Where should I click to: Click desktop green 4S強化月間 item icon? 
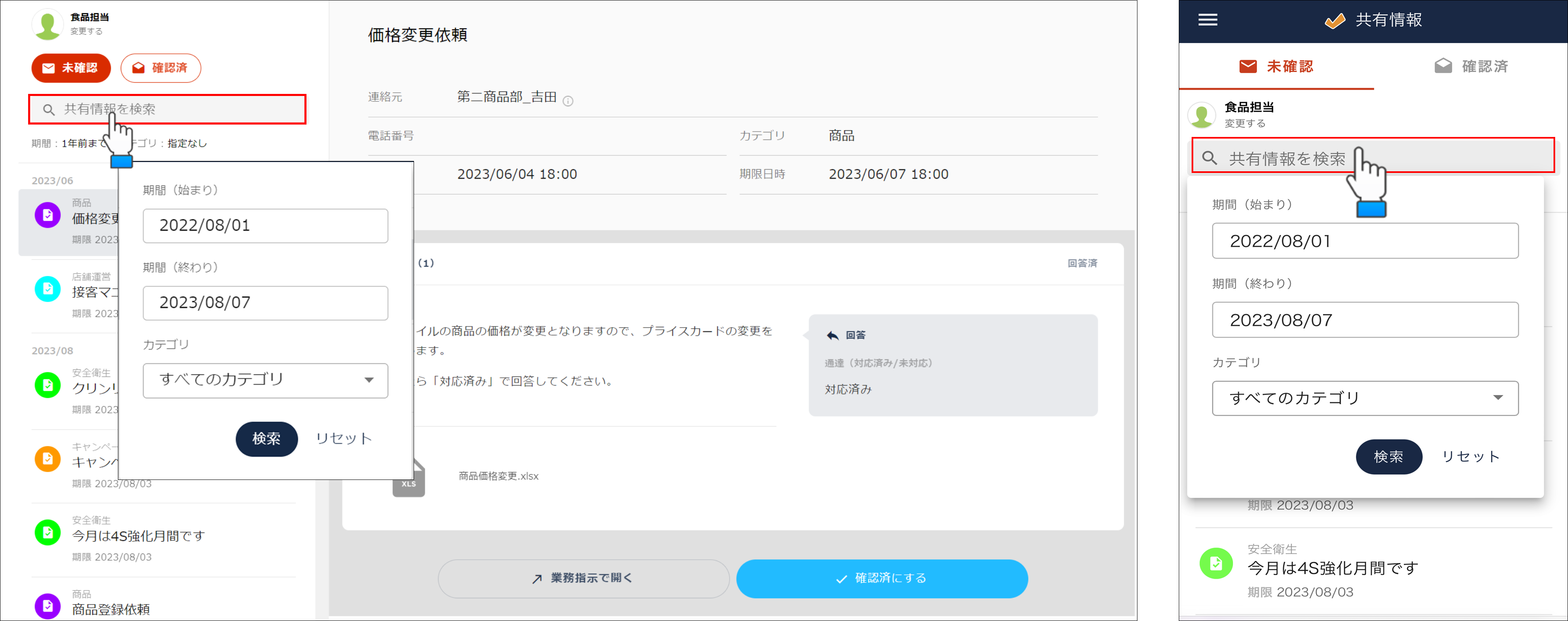(x=48, y=533)
